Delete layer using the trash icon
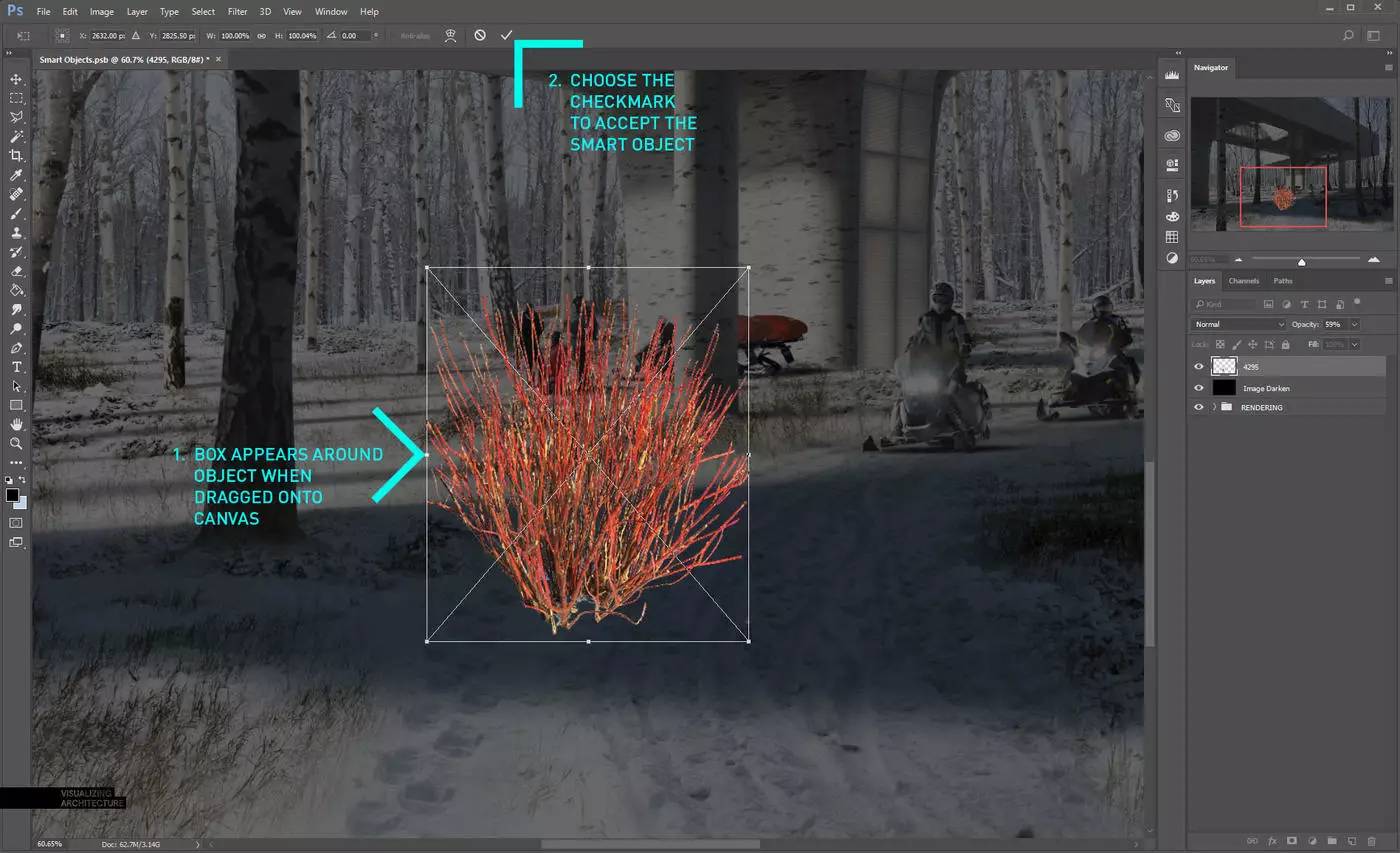 (x=1371, y=842)
